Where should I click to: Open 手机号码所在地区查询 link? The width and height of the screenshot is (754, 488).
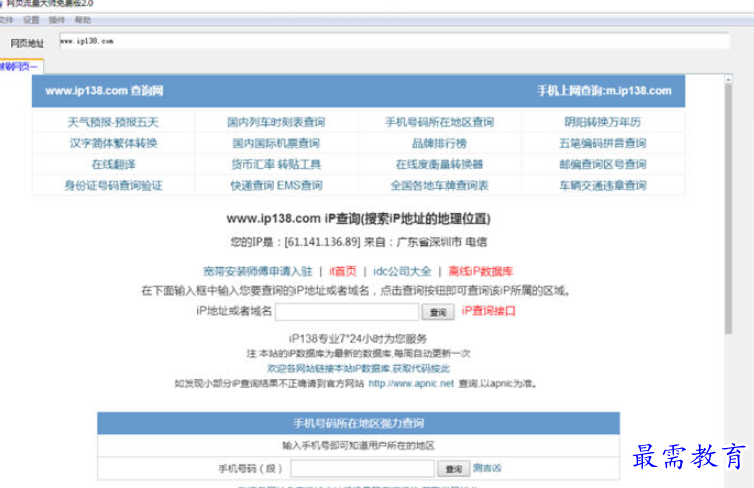pos(440,122)
